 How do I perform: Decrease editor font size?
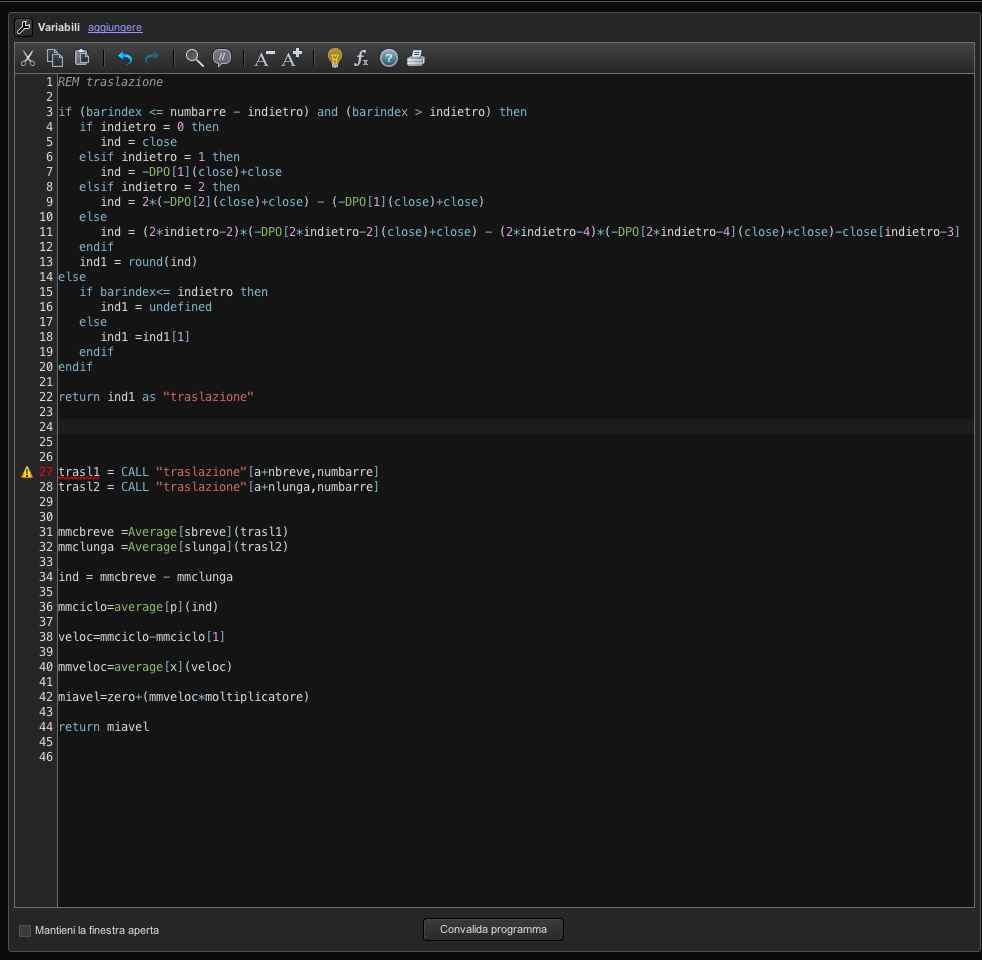click(x=264, y=58)
